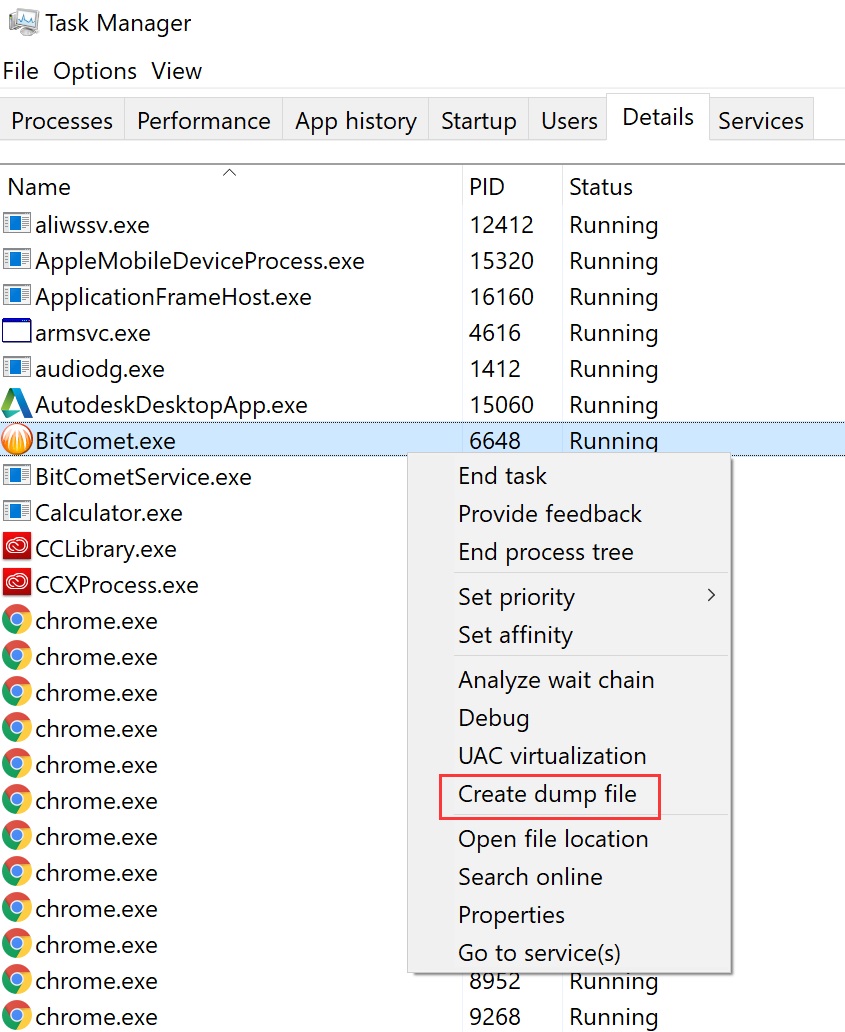Click the BitComet.exe orange icon
The width and height of the screenshot is (845, 1032).
16,440
